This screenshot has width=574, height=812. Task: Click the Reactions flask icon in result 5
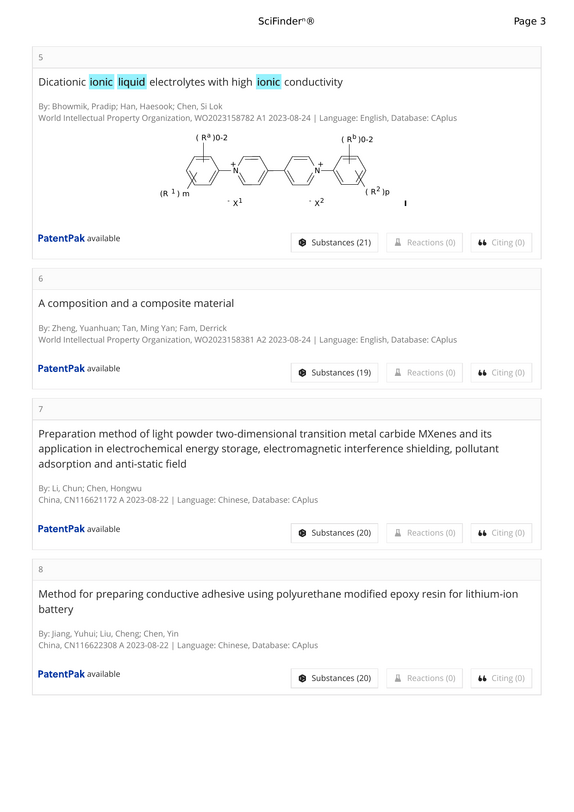[x=398, y=242]
